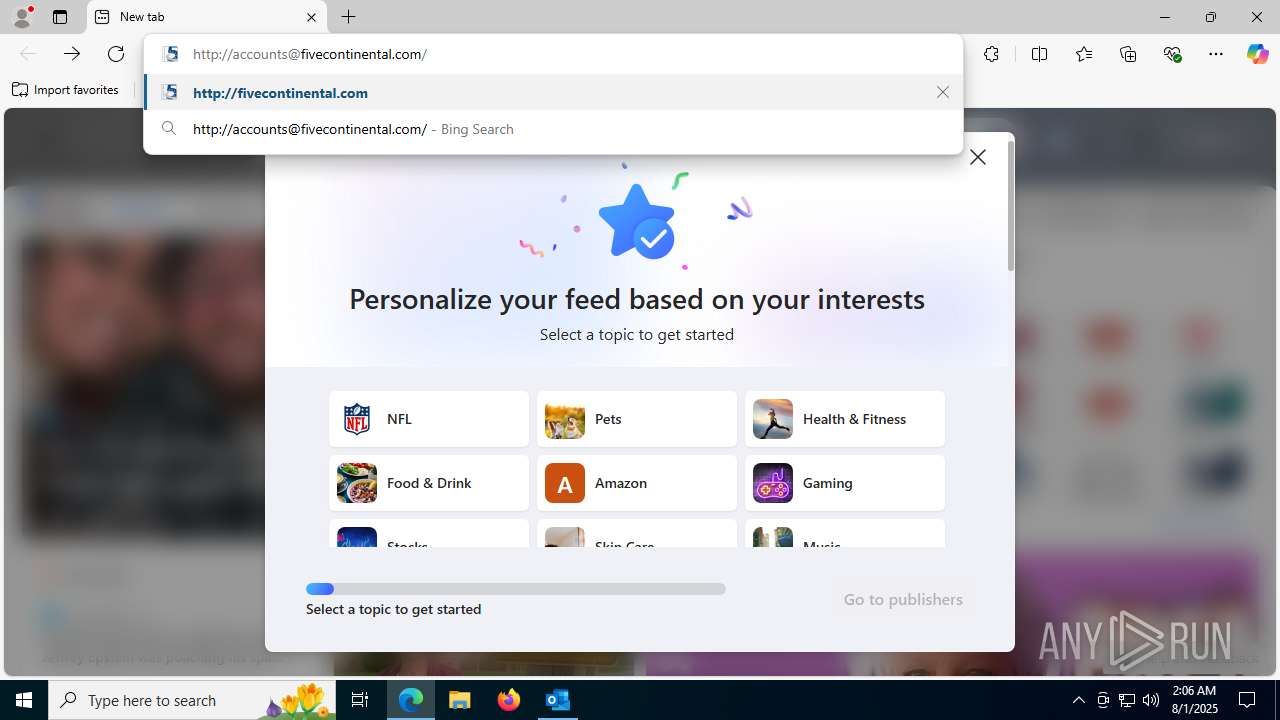The width and height of the screenshot is (1280, 720).
Task: Open a new tab with plus button
Action: [348, 17]
